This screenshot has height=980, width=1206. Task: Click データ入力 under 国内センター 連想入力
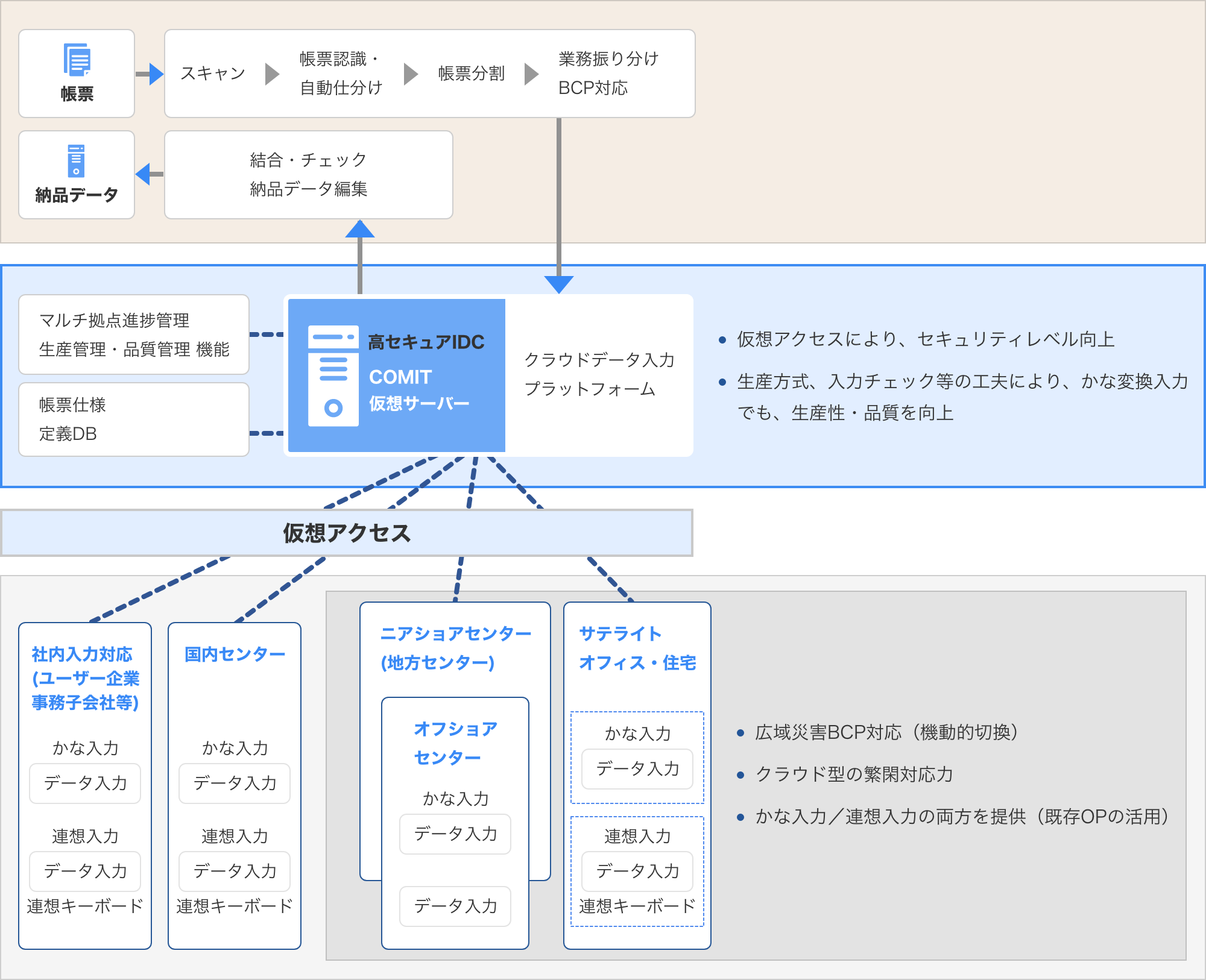tap(235, 872)
